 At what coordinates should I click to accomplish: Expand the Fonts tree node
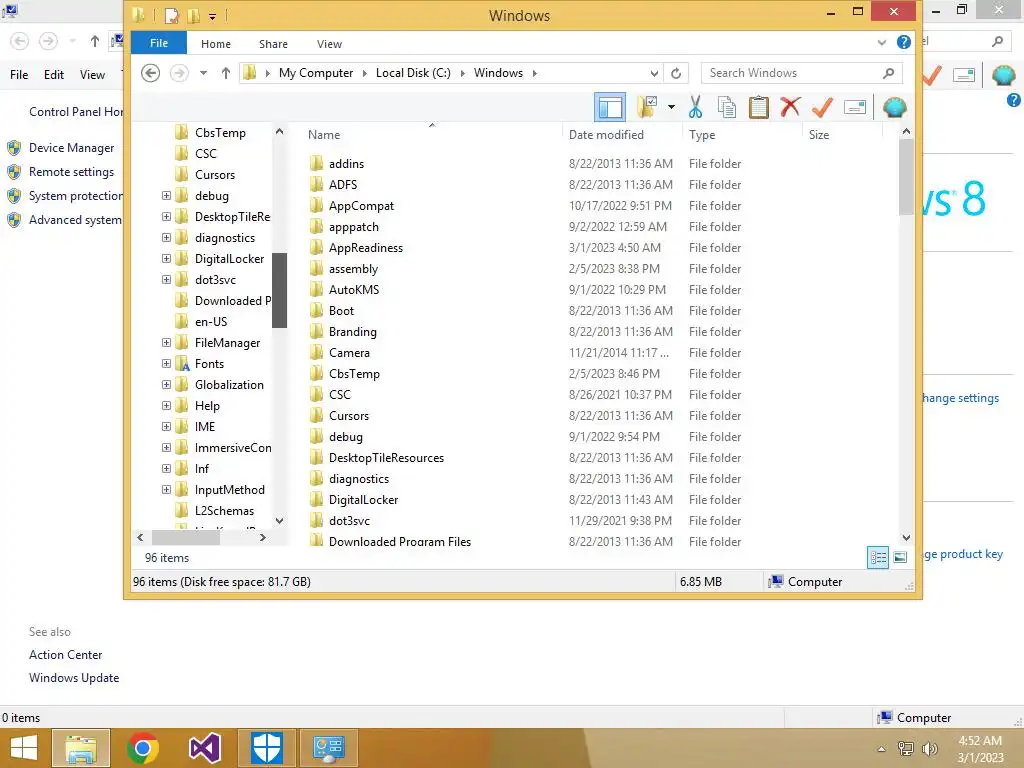click(x=166, y=363)
